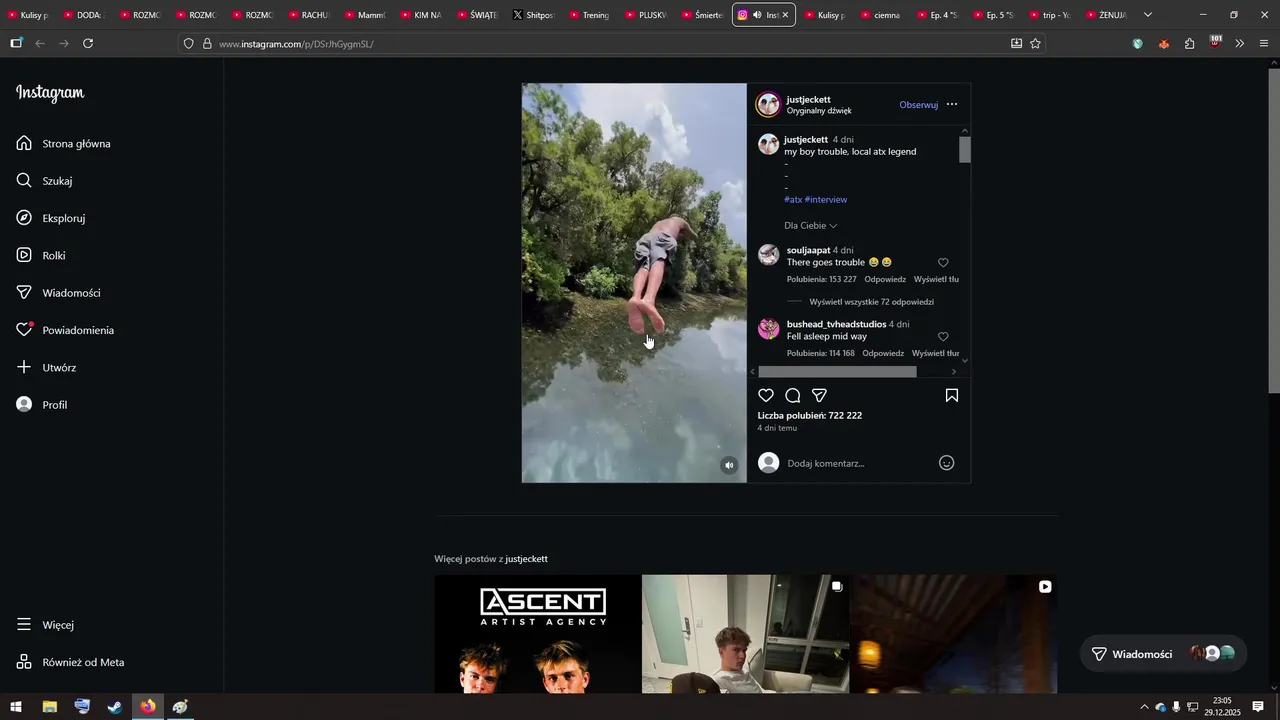Close the Instagram tab

tap(785, 15)
